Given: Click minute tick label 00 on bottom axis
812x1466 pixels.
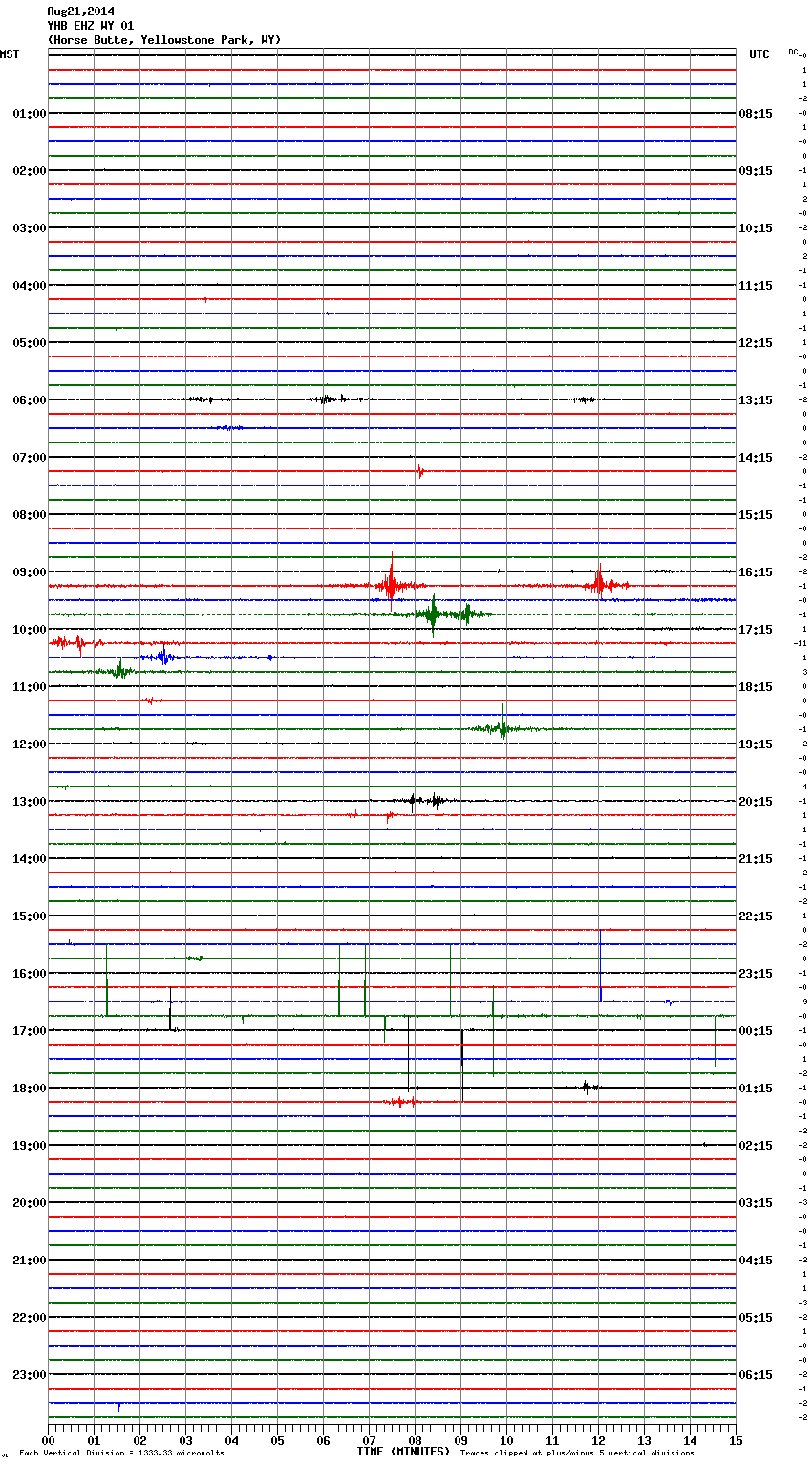Looking at the screenshot, I should [48, 1440].
